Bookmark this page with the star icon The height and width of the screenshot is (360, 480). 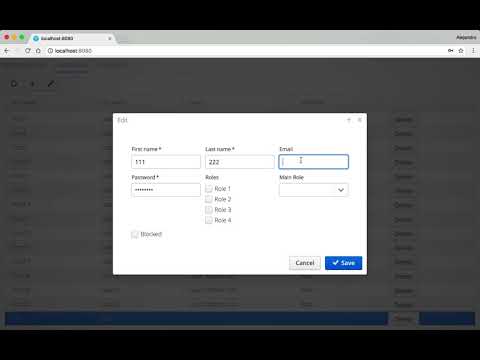point(461,51)
